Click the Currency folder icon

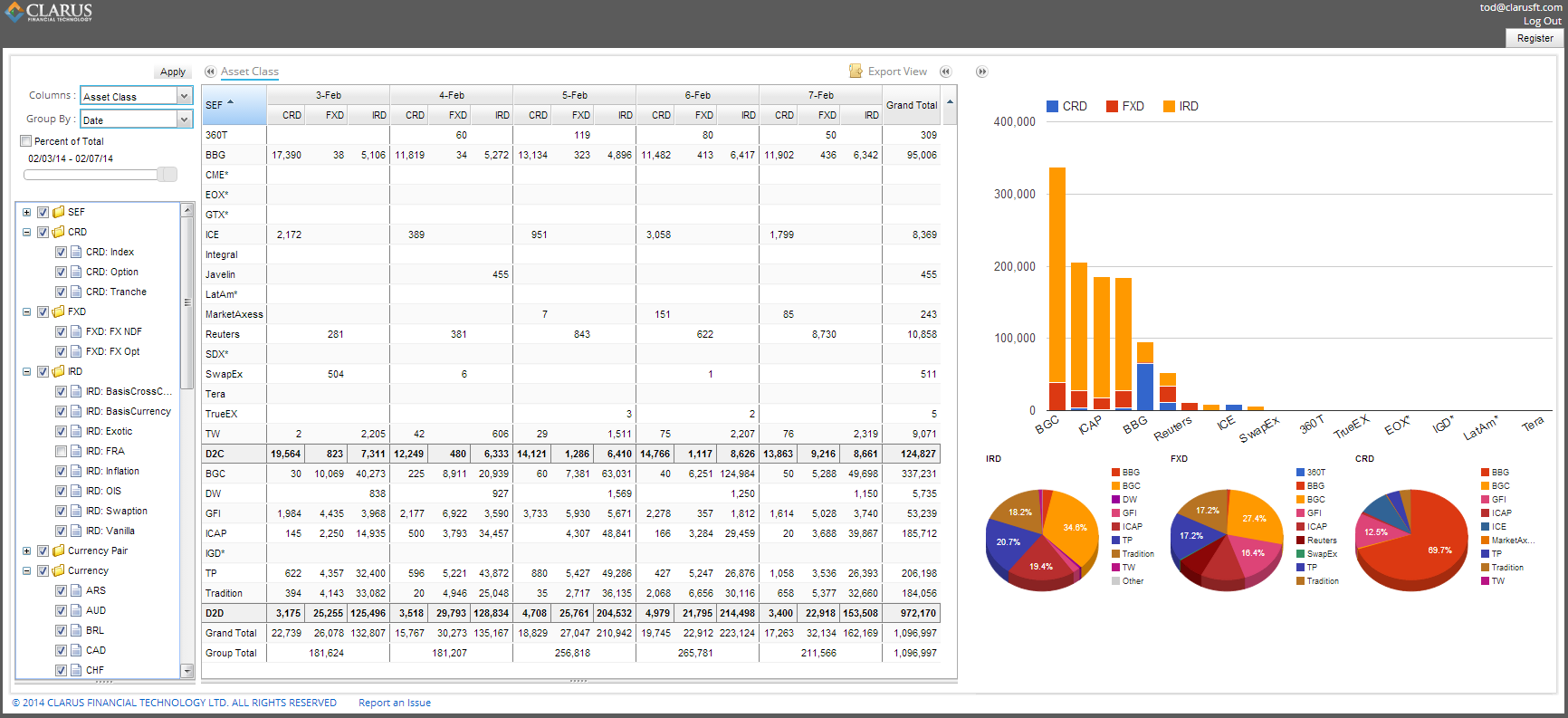click(59, 570)
